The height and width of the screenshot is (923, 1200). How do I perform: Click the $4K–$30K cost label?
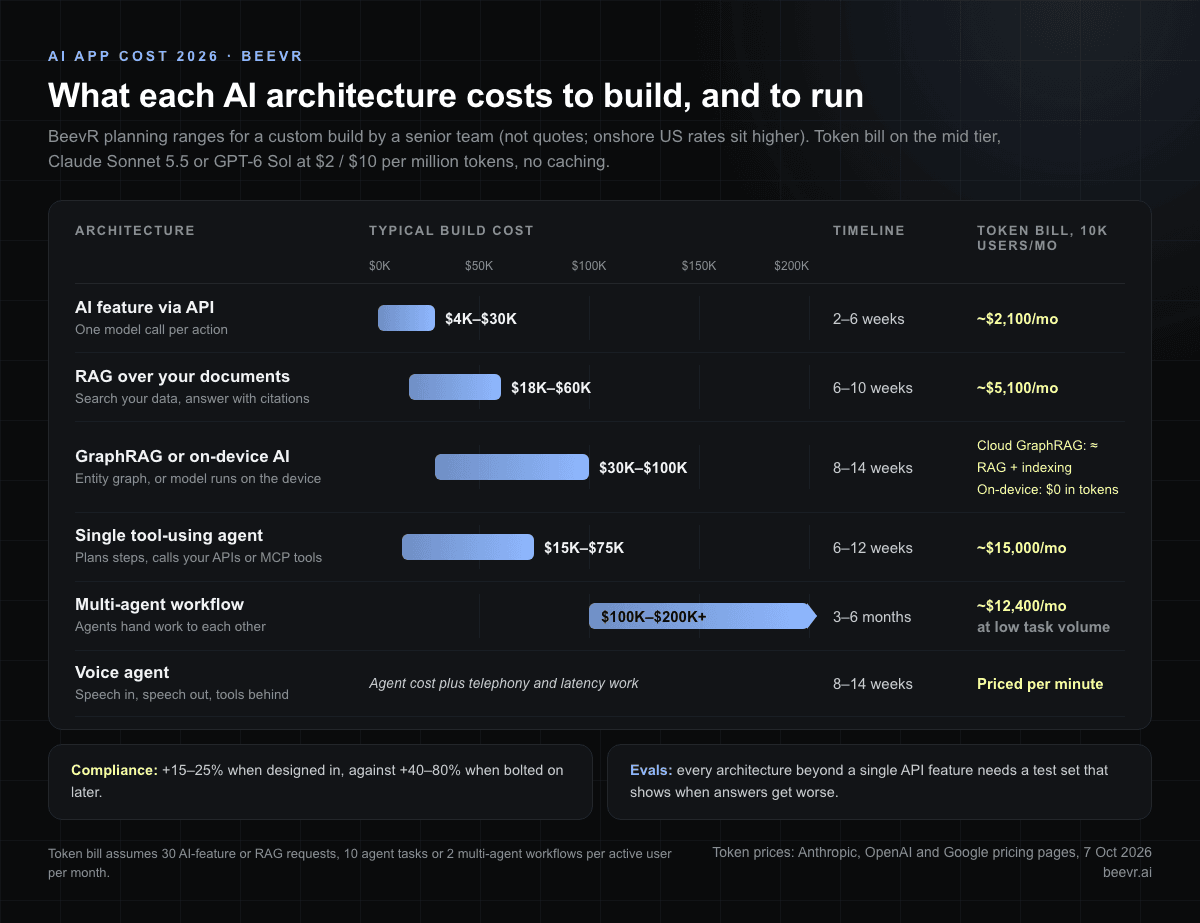pyautogui.click(x=481, y=319)
